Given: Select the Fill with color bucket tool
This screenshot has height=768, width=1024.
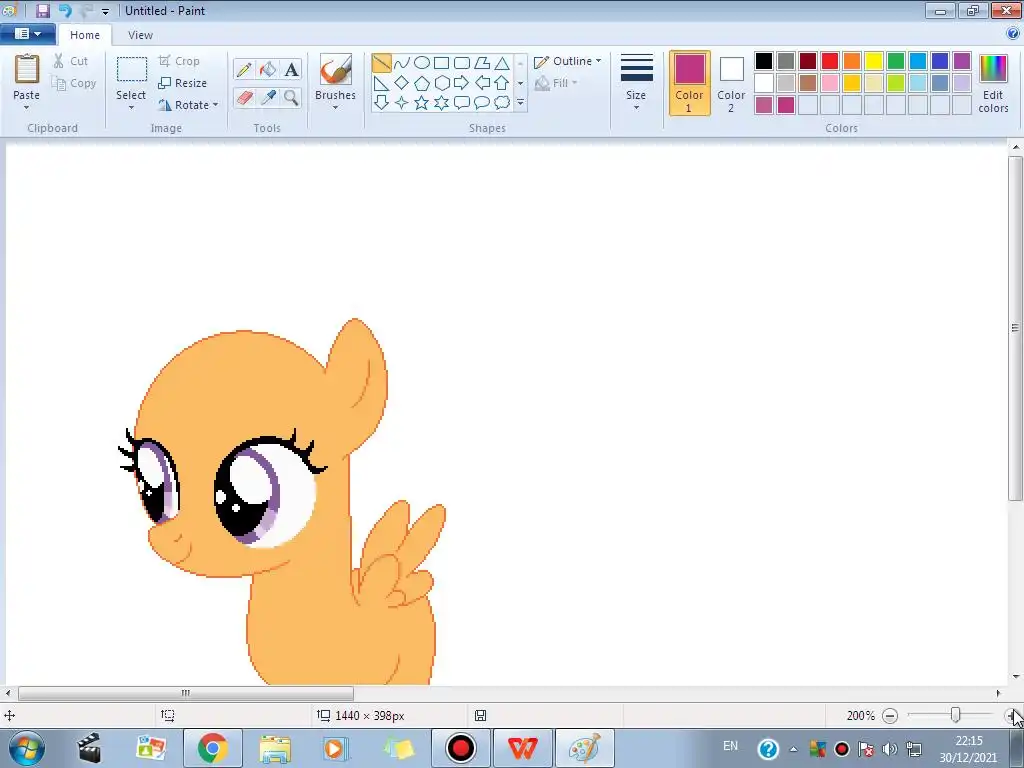Looking at the screenshot, I should click(x=268, y=69).
